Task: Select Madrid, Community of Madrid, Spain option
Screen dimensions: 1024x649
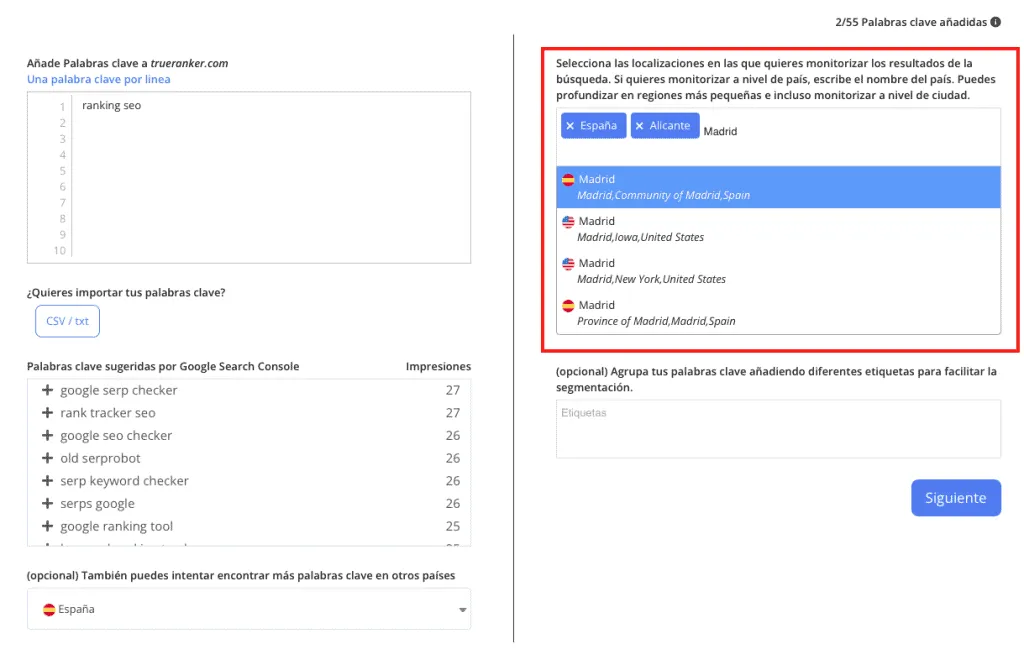Action: click(778, 187)
